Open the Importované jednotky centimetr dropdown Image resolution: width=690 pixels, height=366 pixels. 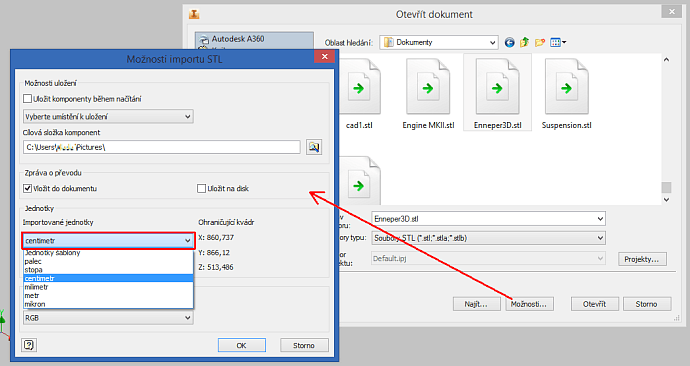tap(108, 241)
